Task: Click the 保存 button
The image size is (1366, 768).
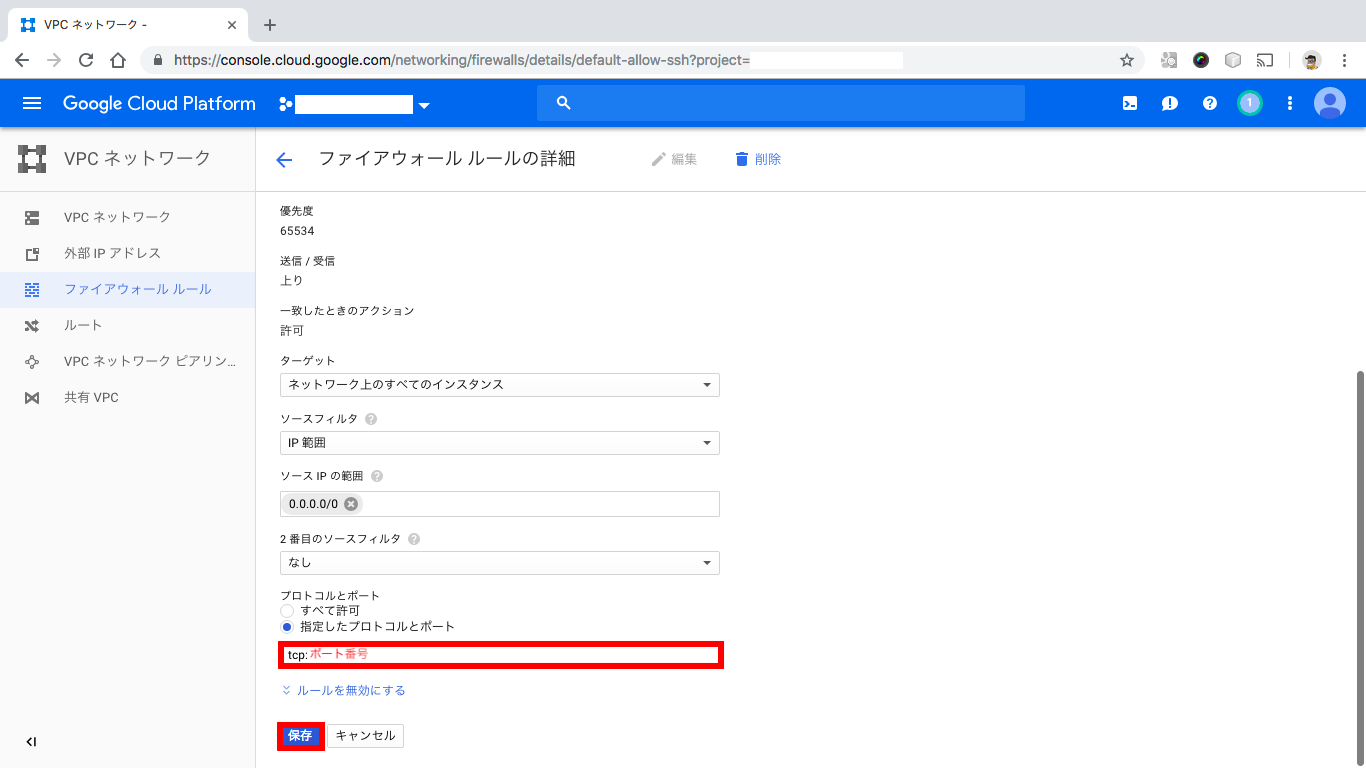Action: 300,735
